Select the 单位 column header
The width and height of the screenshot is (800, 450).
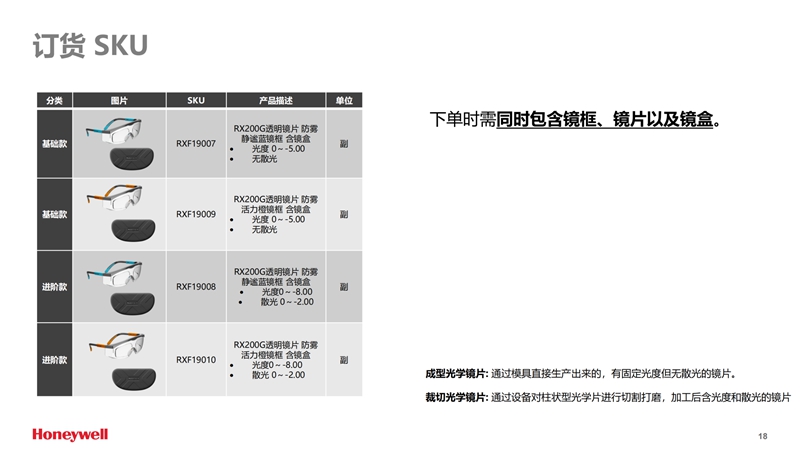(x=344, y=100)
